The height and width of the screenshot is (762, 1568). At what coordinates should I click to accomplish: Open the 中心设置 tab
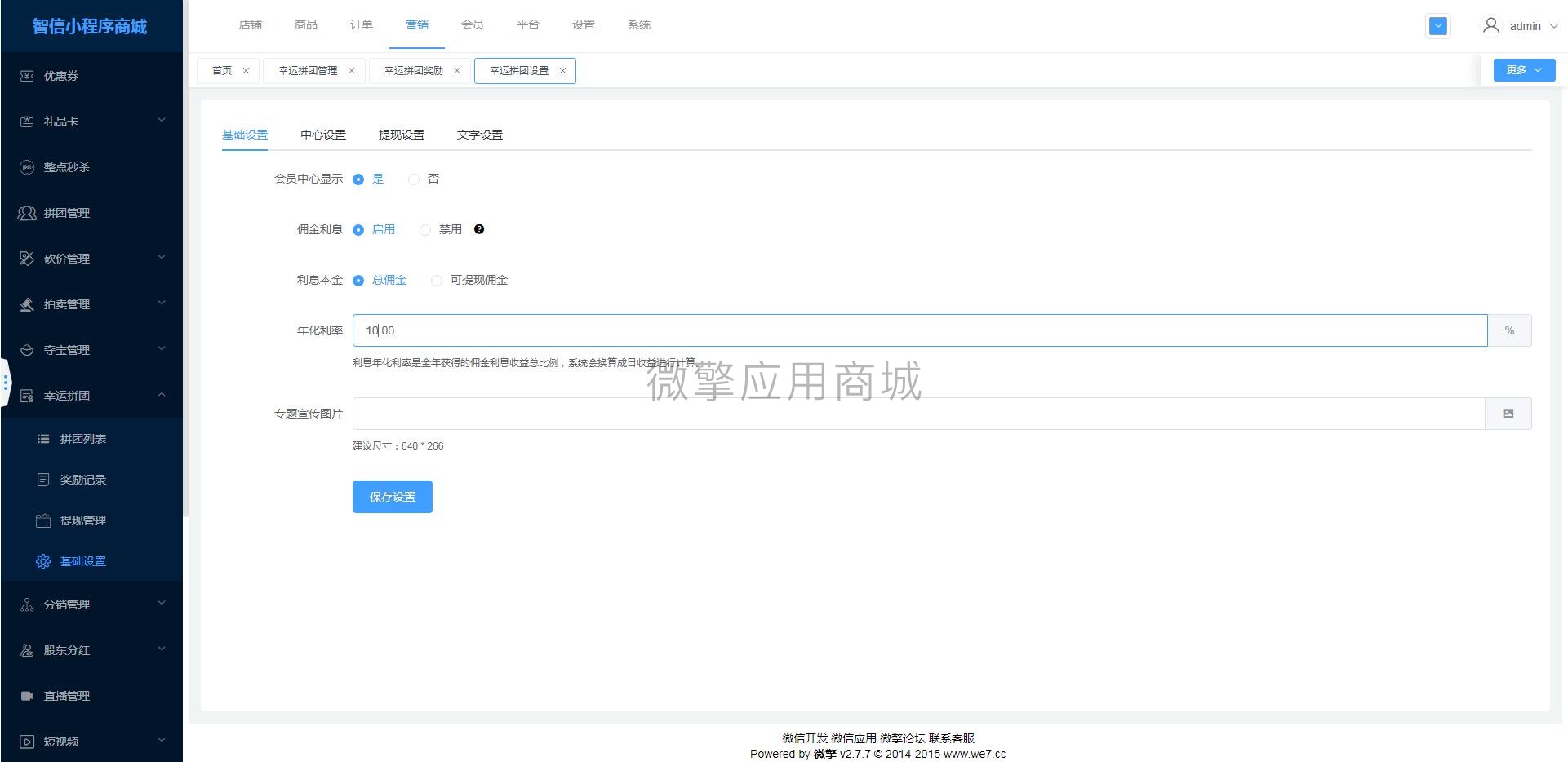tap(323, 135)
